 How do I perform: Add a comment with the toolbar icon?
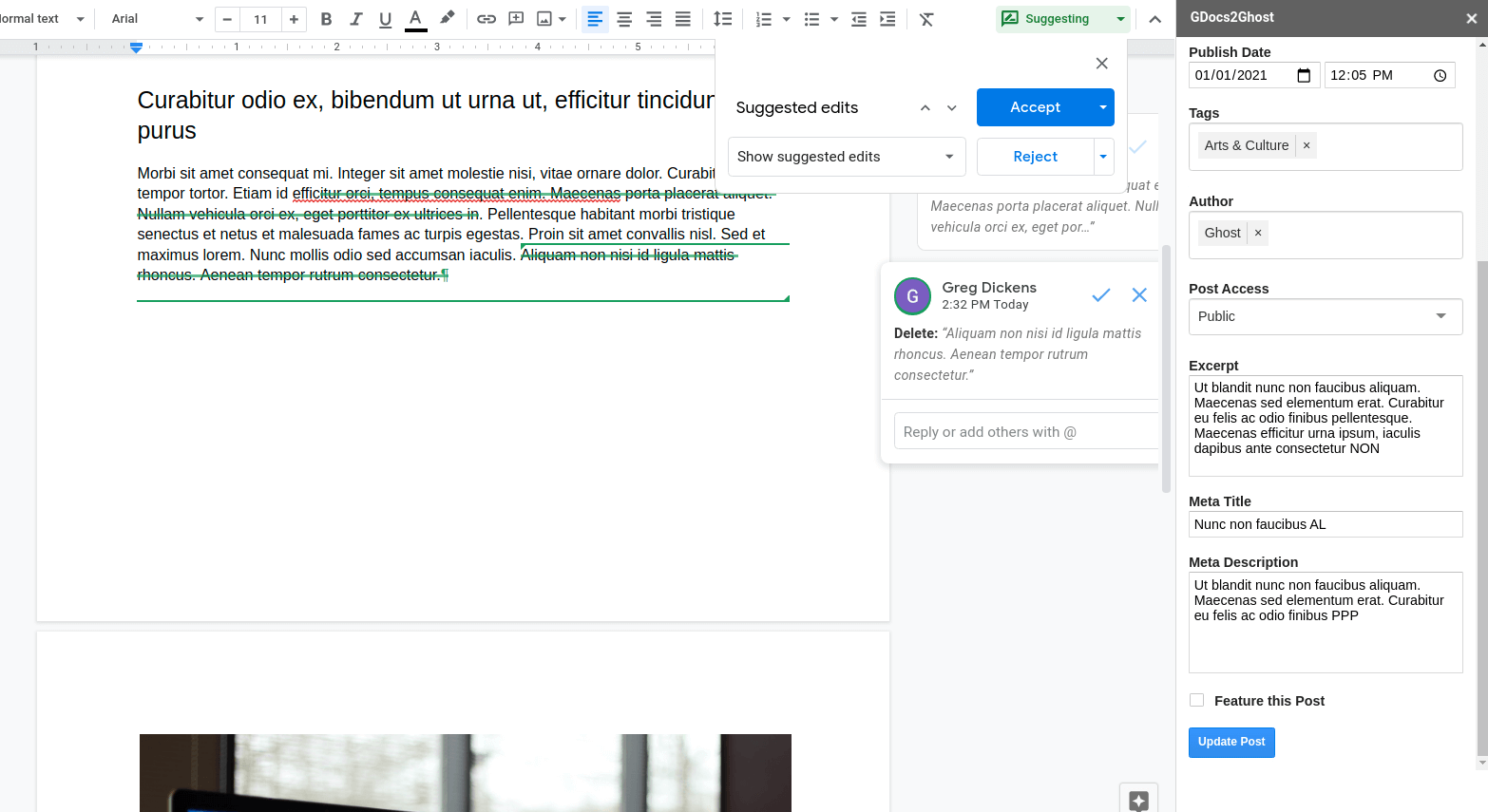click(516, 19)
